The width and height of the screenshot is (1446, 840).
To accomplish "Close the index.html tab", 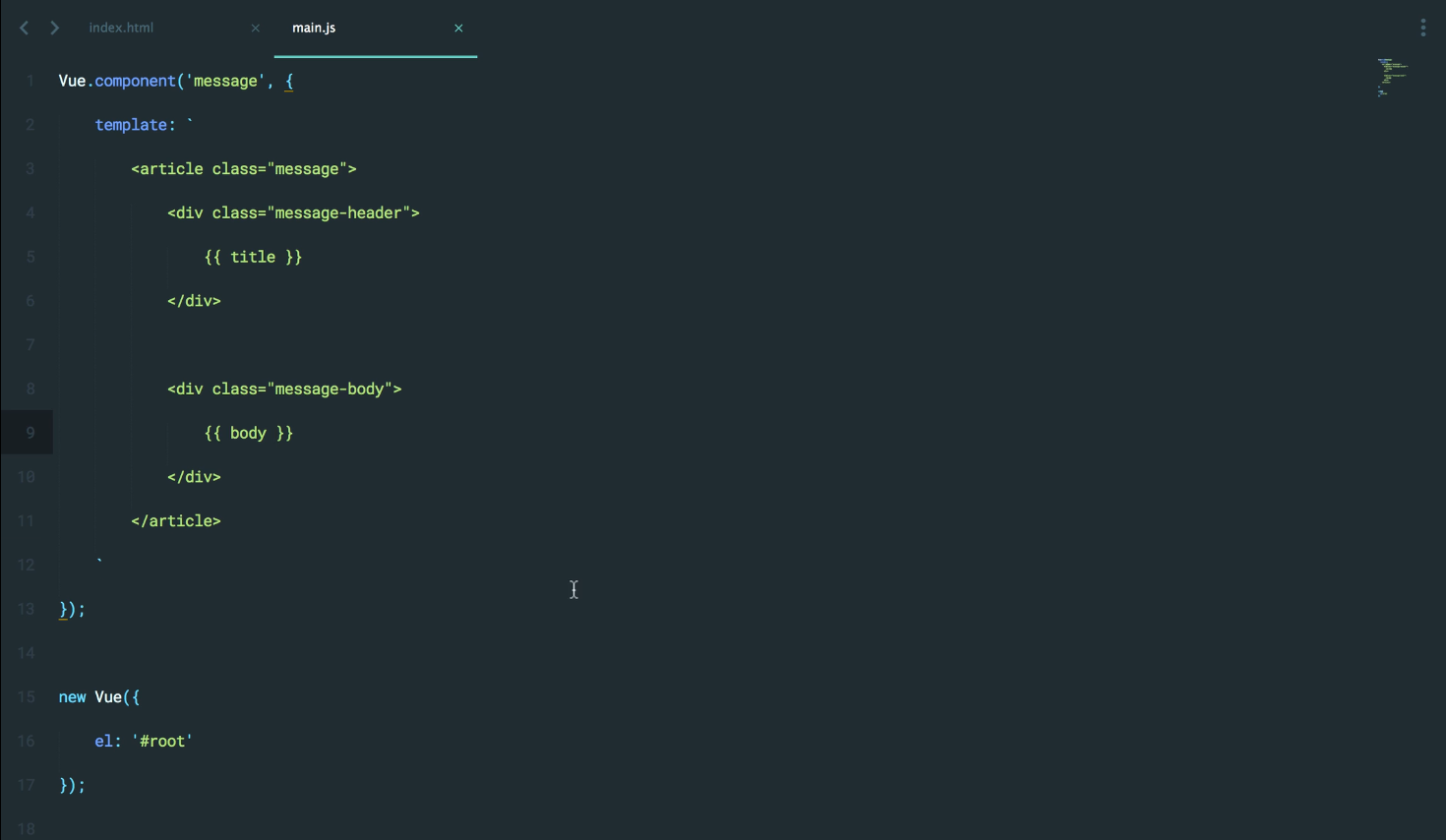I will point(256,29).
